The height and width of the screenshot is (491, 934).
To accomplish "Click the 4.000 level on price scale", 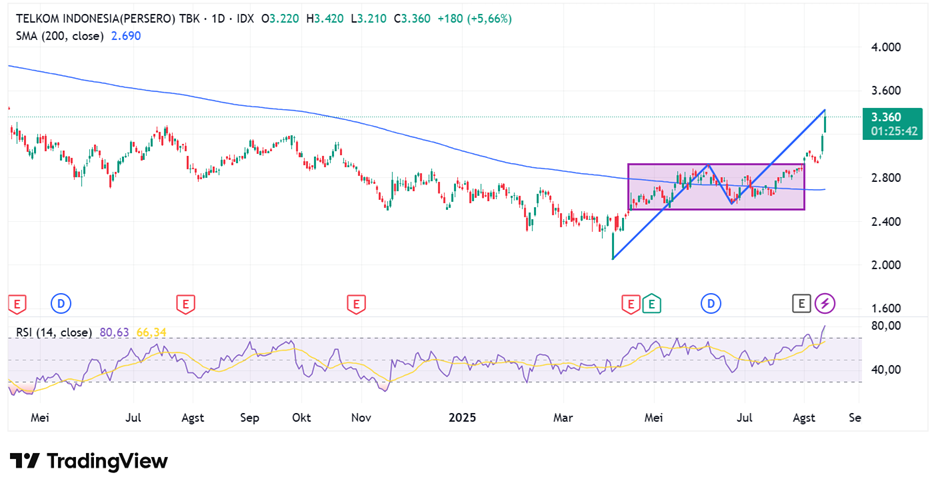I will [885, 47].
